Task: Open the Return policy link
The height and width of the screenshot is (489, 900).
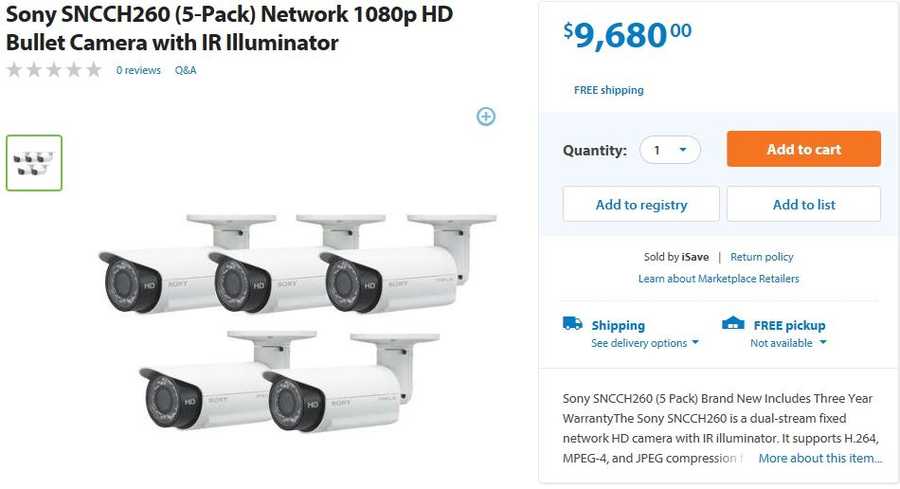Action: 762,257
